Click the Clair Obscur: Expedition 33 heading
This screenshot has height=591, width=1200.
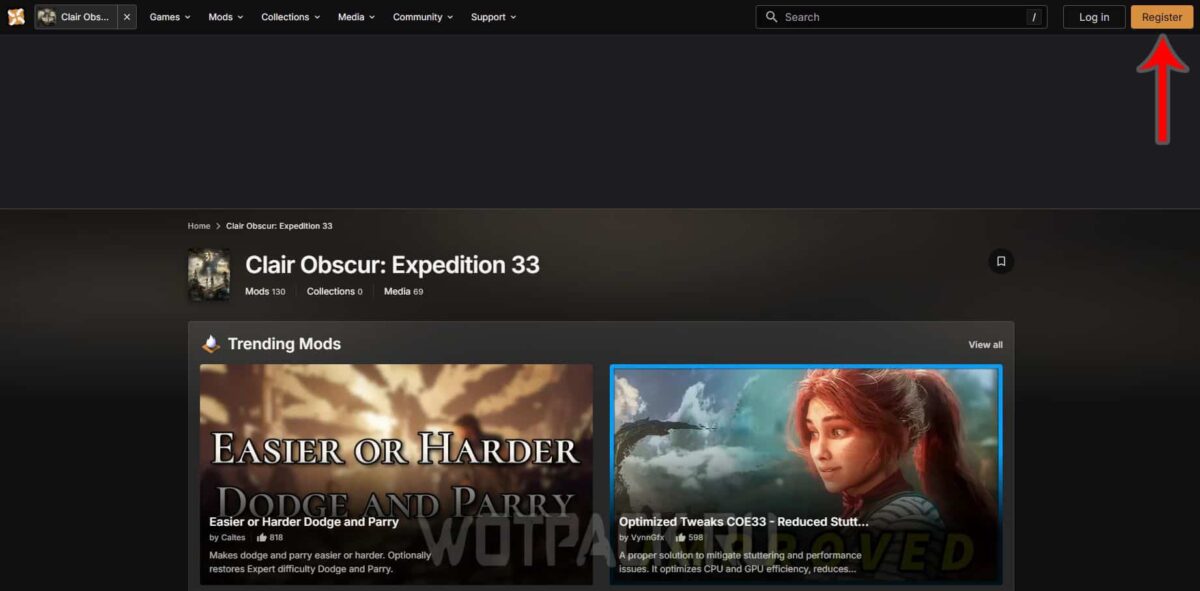[392, 265]
